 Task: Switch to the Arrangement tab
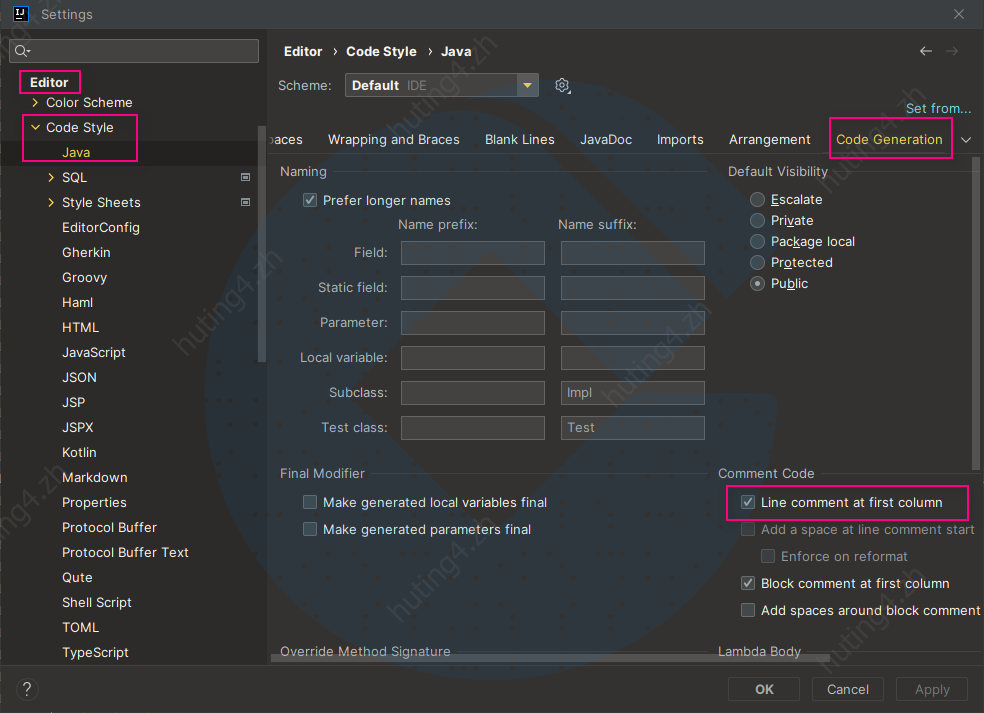(x=769, y=139)
